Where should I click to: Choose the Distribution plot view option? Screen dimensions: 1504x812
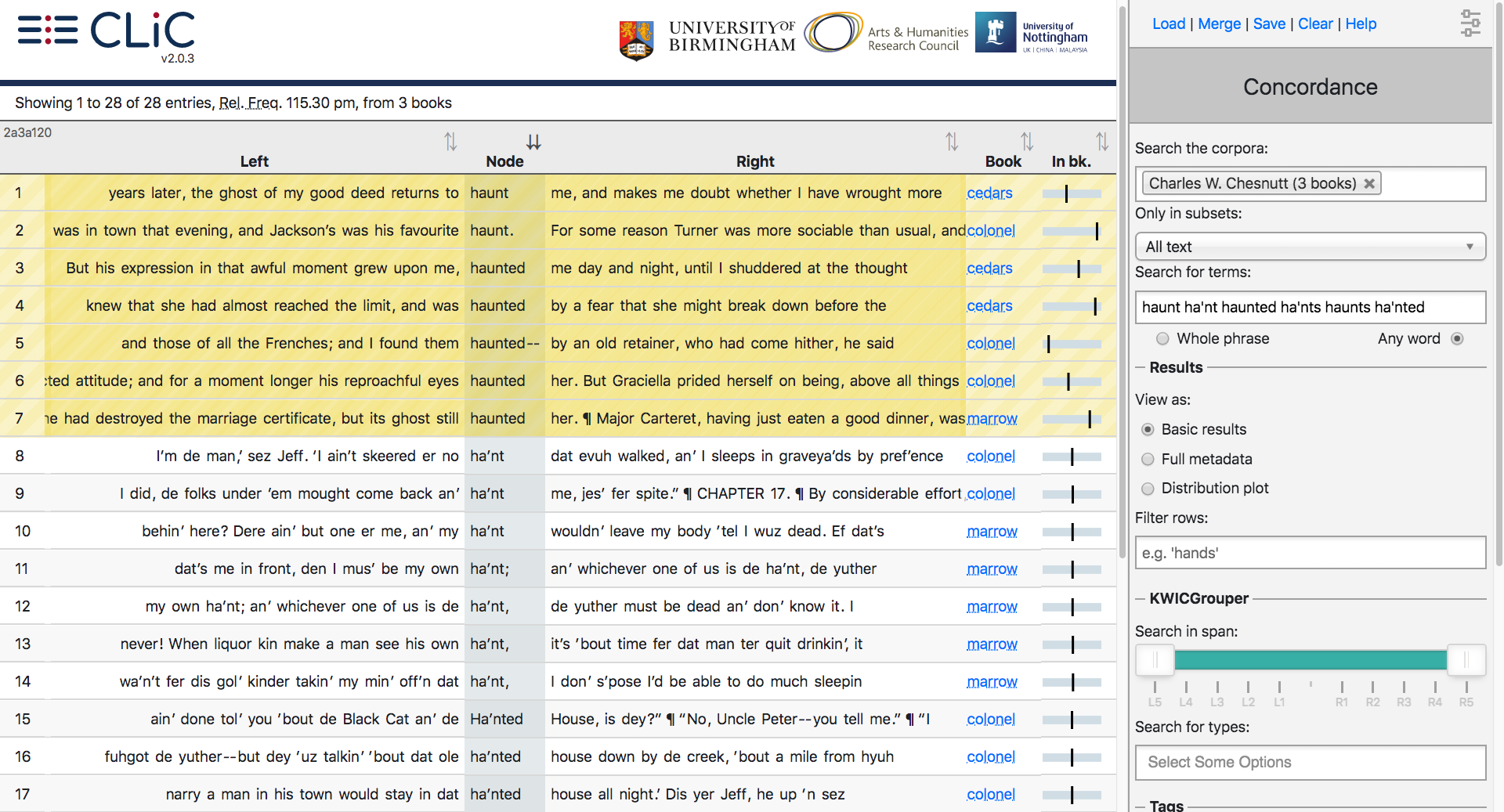[1148, 489]
